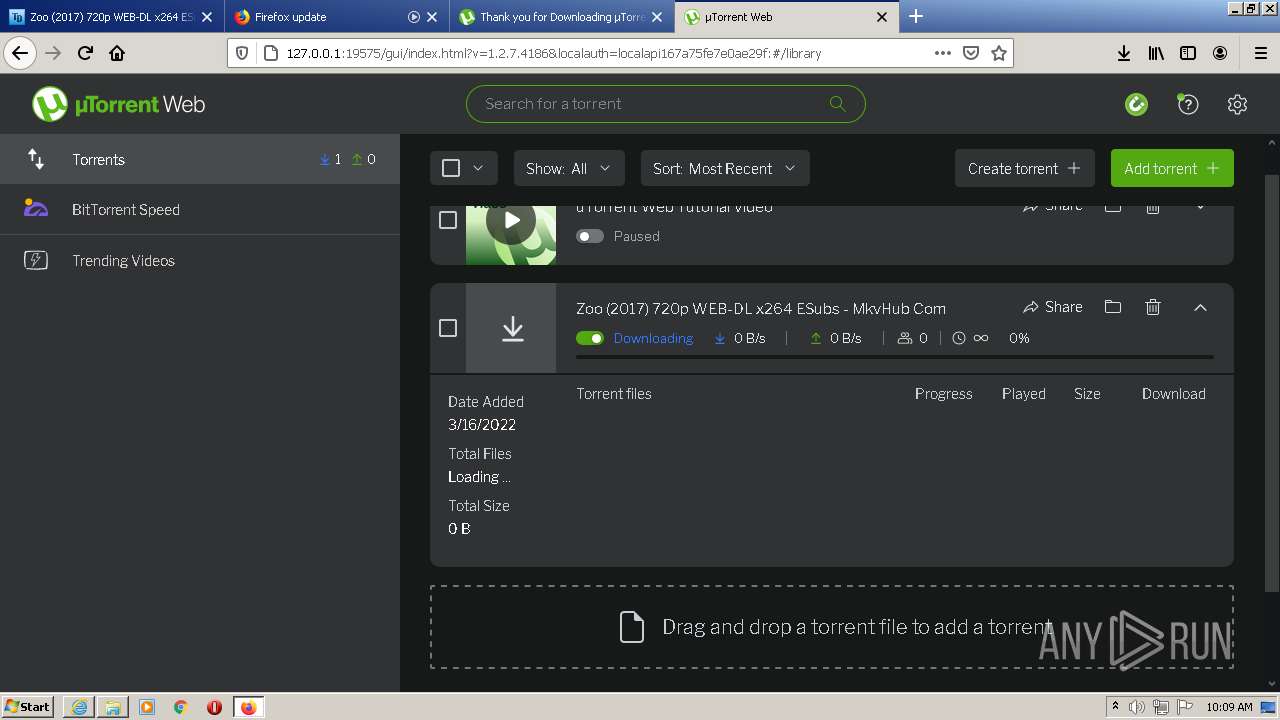Viewport: 1280px width, 720px height.
Task: Open the help question mark icon
Action: pos(1187,104)
